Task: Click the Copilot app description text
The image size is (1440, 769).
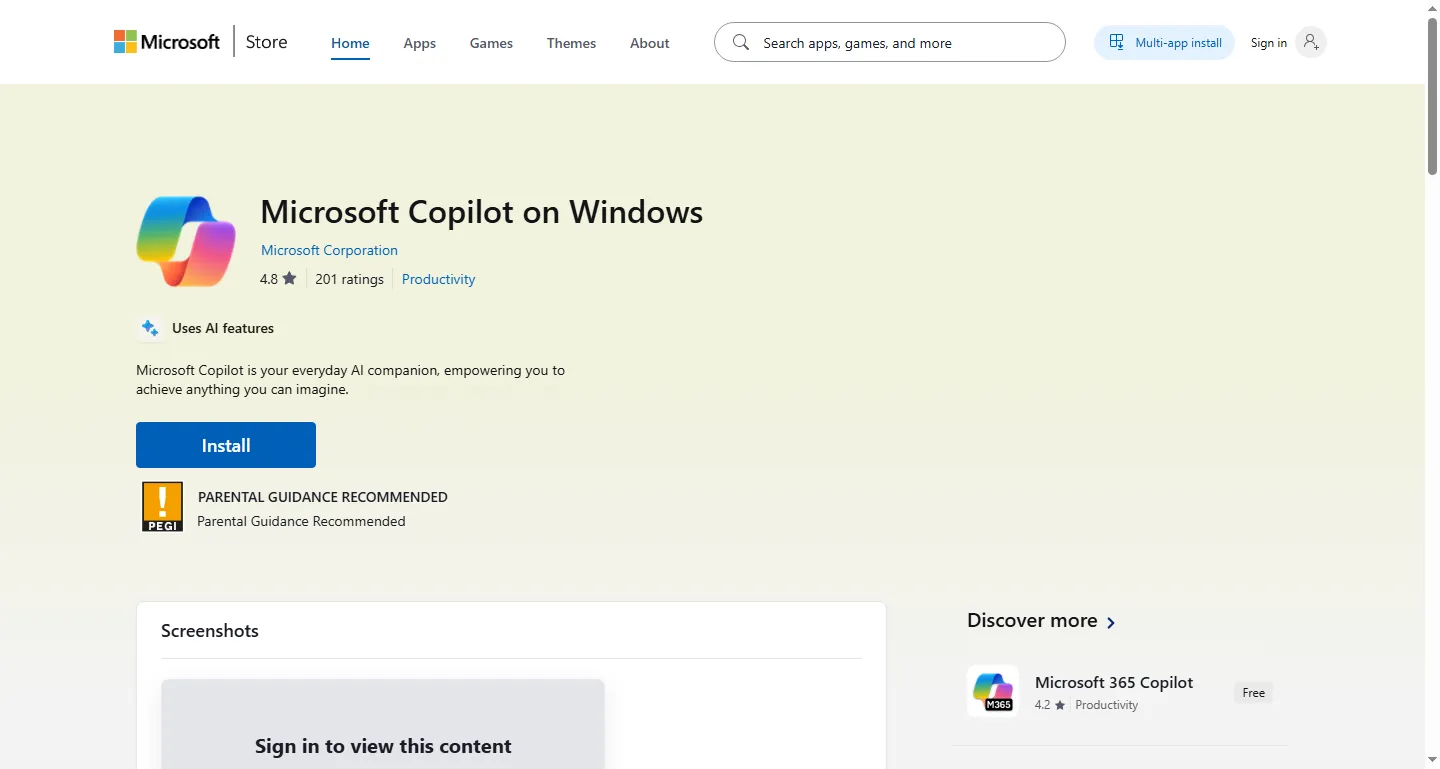Action: (350, 380)
